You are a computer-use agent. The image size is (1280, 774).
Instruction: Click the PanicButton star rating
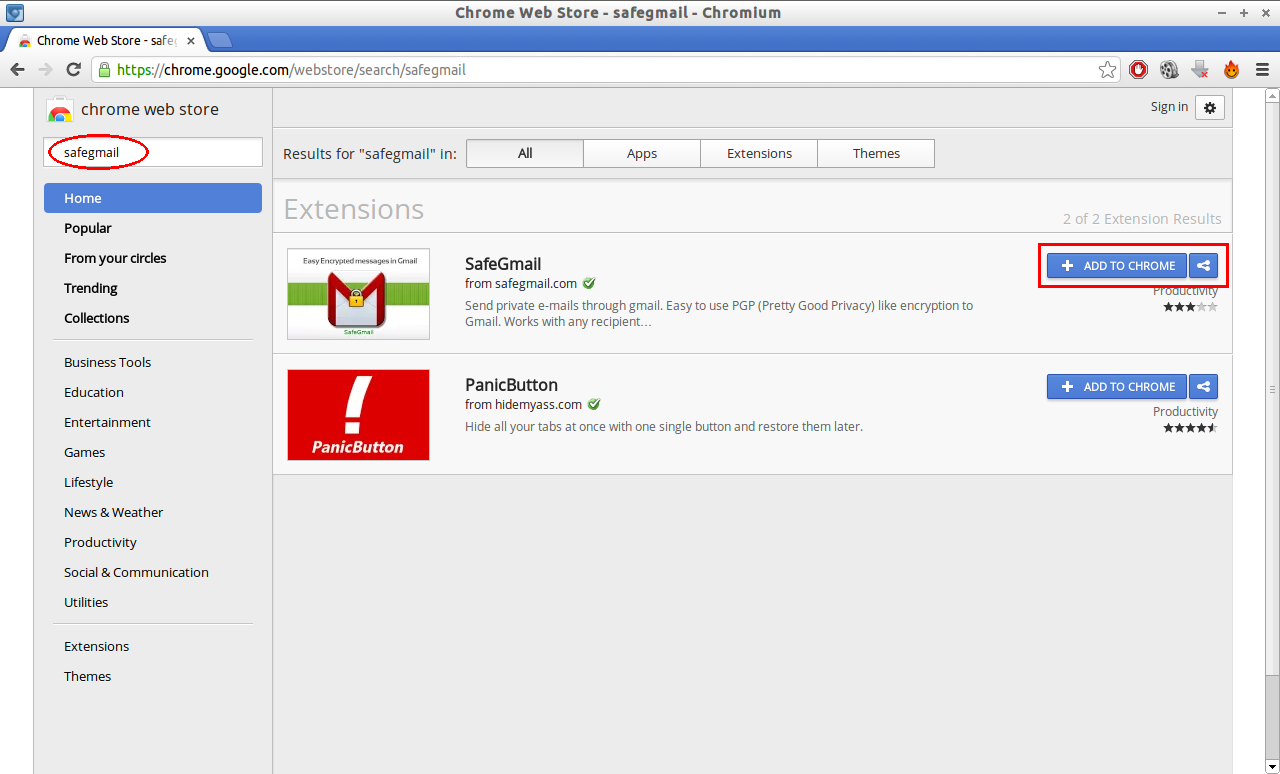coord(1190,428)
